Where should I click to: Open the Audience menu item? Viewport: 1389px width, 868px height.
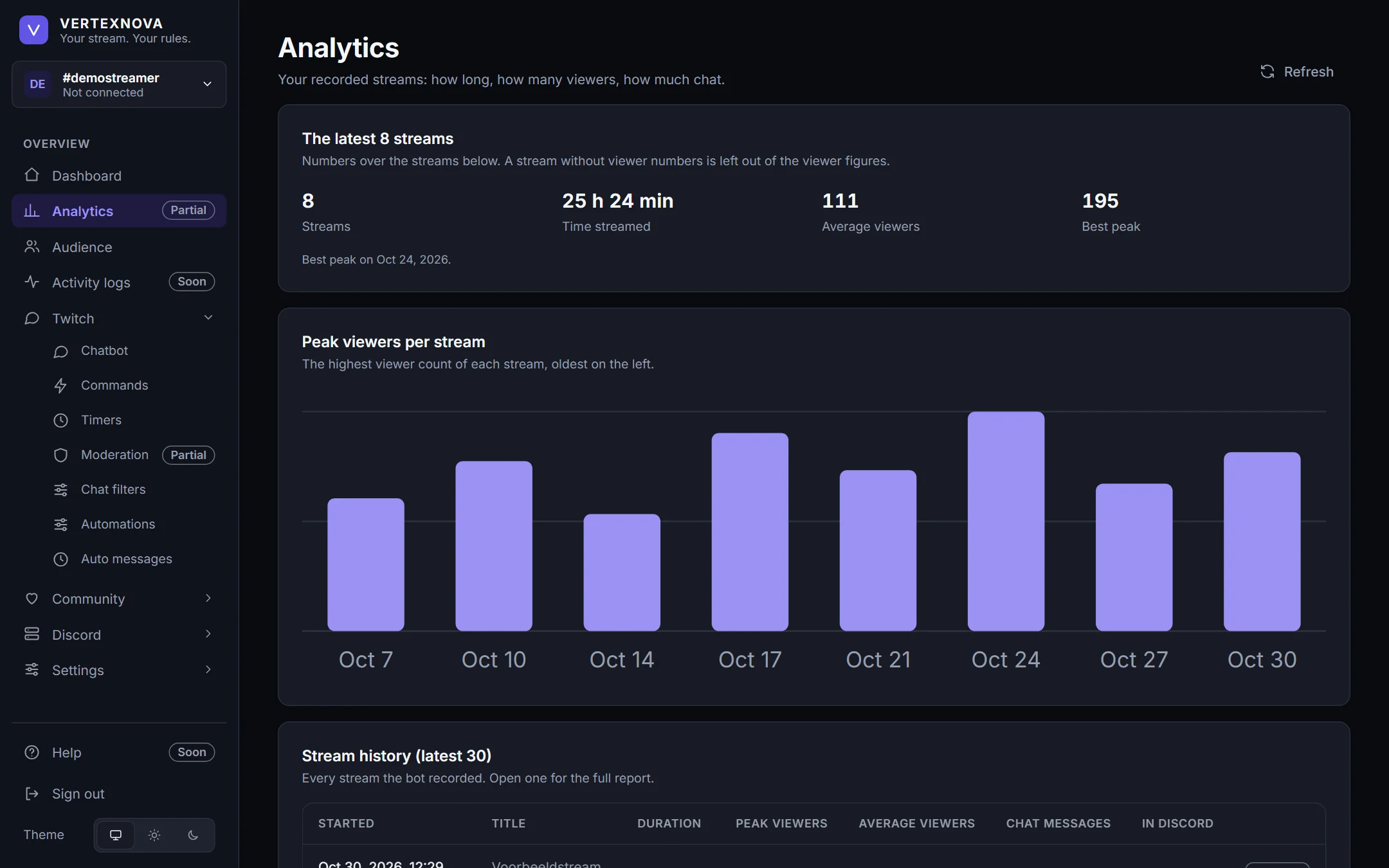[119, 247]
